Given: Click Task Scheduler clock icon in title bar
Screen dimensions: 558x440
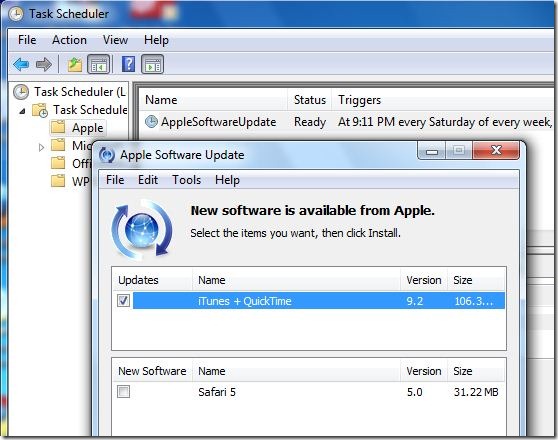Looking at the screenshot, I should [16, 14].
